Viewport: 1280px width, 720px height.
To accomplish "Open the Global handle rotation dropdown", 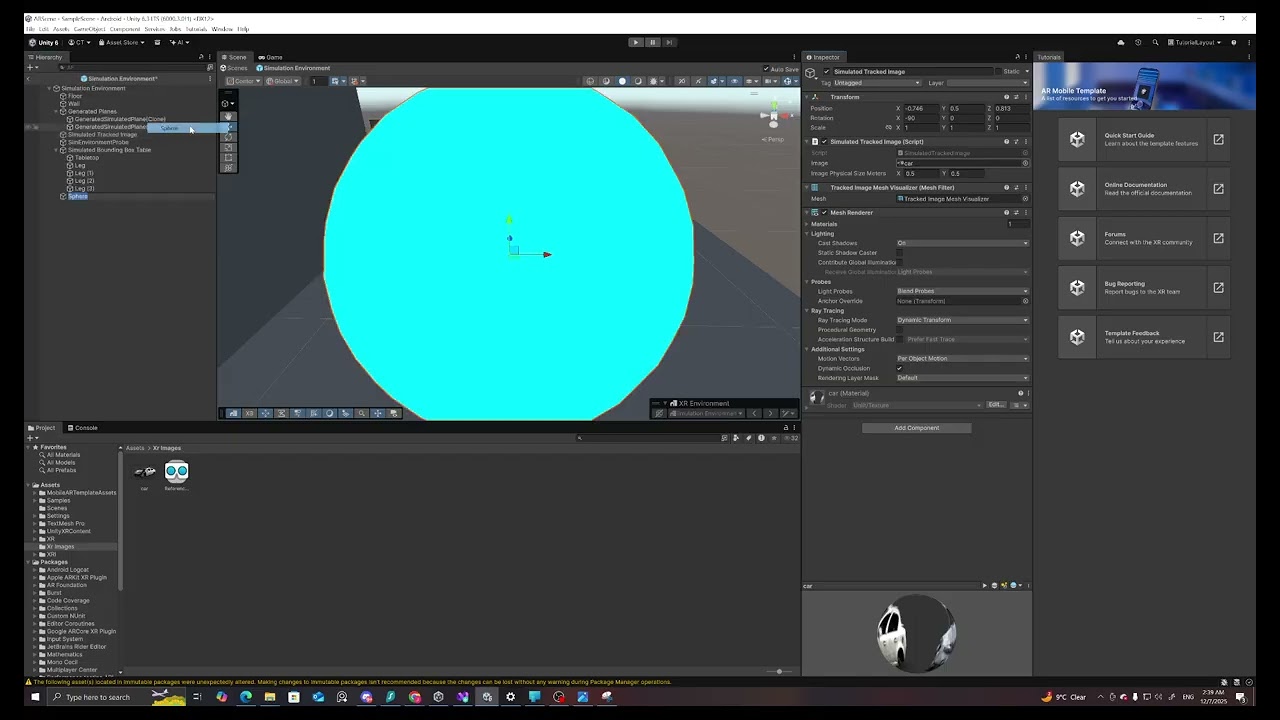I will click(x=283, y=81).
